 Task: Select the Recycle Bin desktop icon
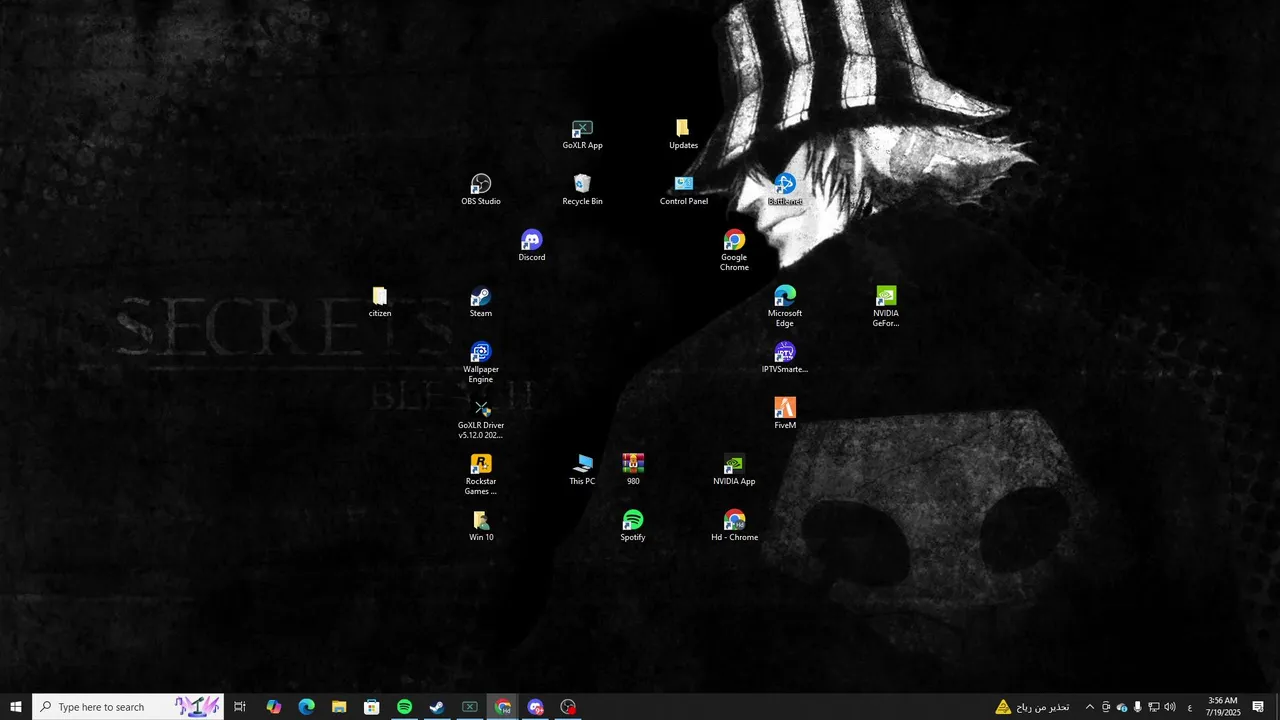pos(582,191)
